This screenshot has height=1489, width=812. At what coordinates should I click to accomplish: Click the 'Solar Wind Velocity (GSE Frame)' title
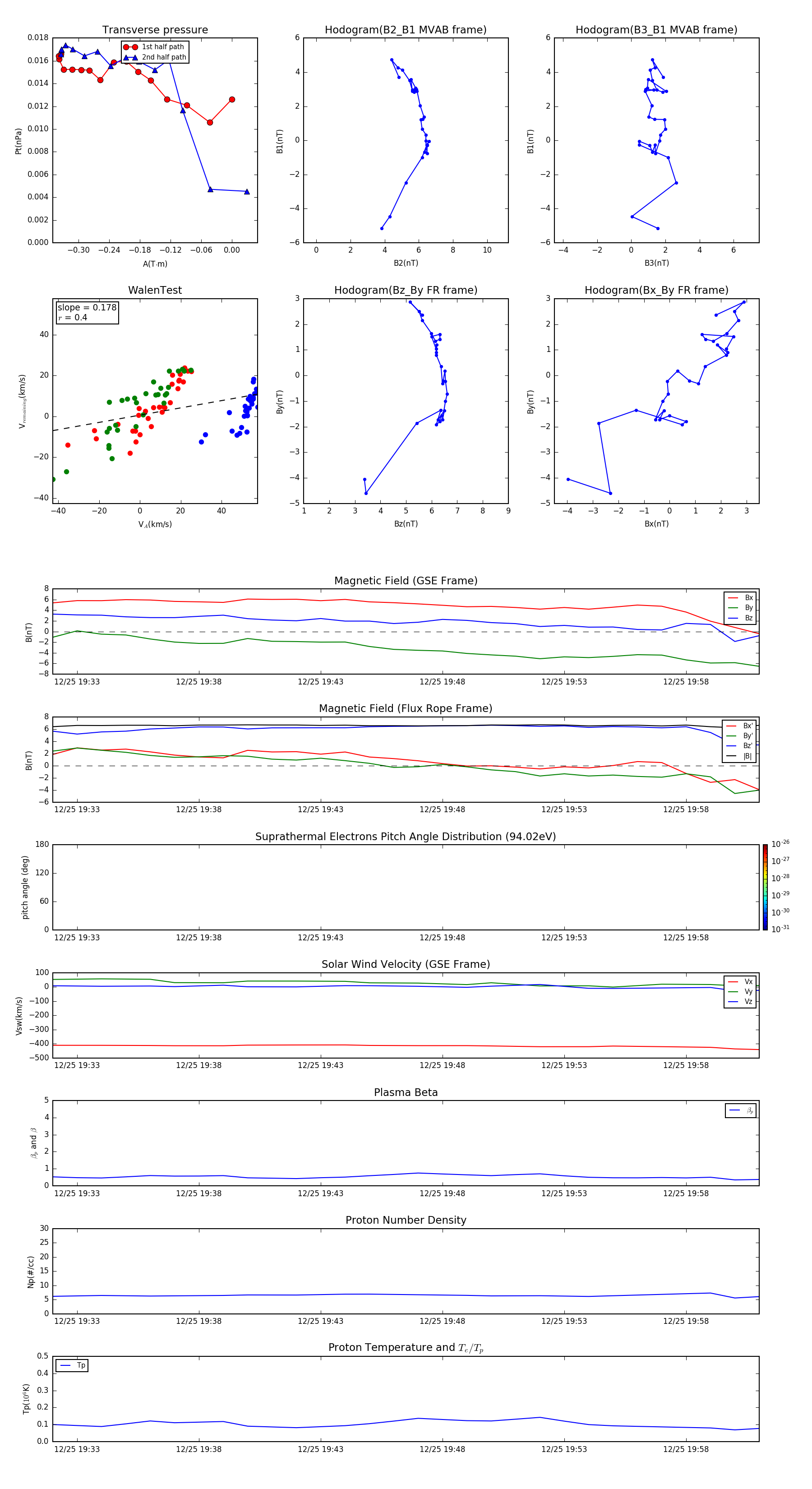pyautogui.click(x=406, y=965)
